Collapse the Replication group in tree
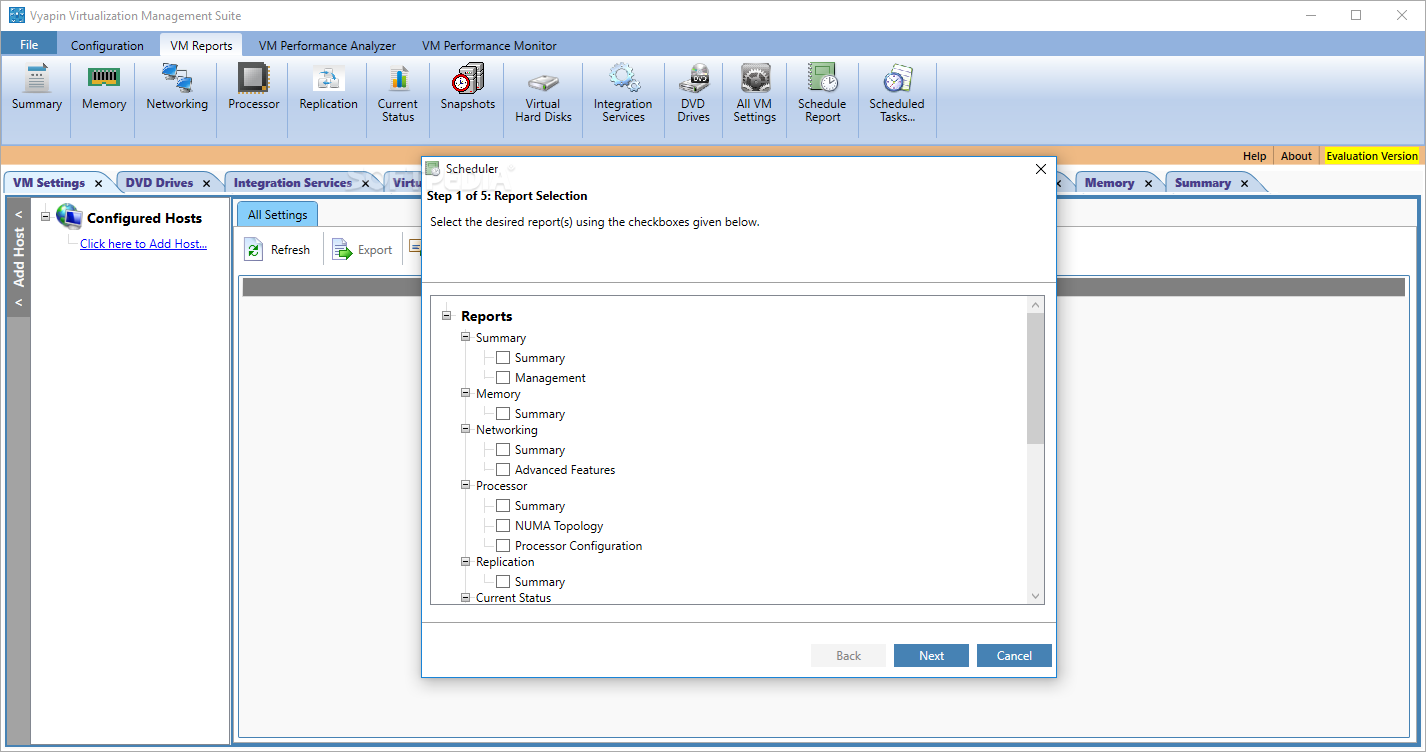 pyautogui.click(x=465, y=561)
